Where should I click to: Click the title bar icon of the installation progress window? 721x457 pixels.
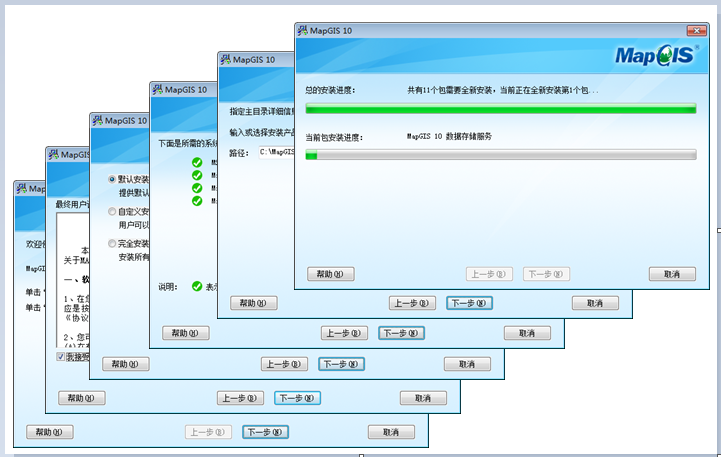pyautogui.click(x=303, y=31)
